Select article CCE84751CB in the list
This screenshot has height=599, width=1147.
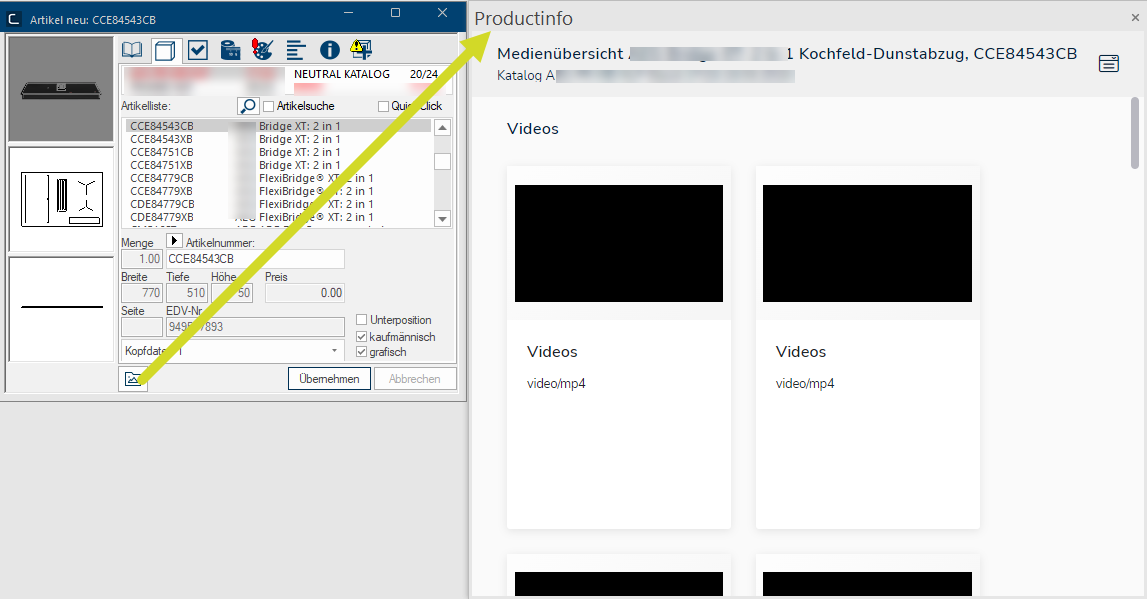(162, 152)
